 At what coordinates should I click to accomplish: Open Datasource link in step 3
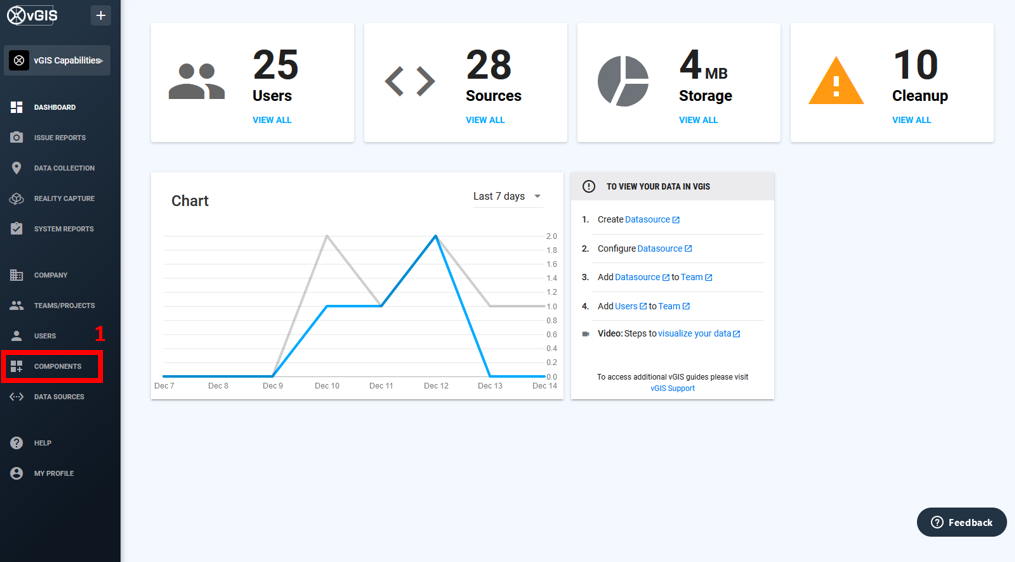click(x=642, y=277)
